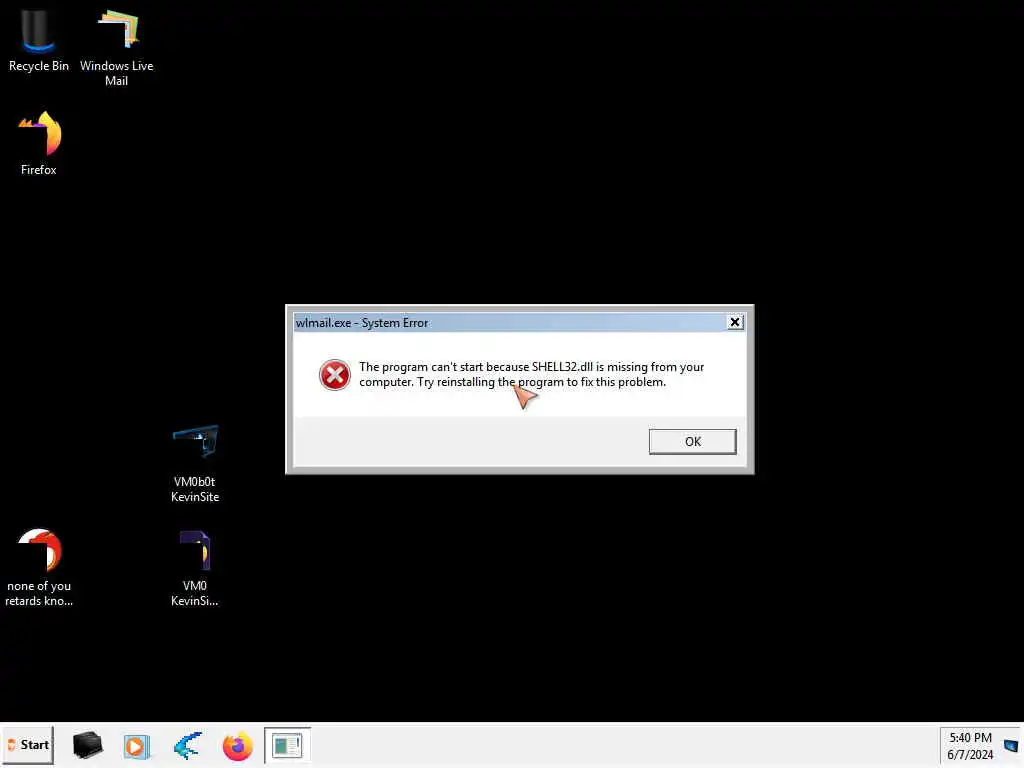Close the wlmail.exe System Error dialog
This screenshot has height=768, width=1024.
(735, 322)
